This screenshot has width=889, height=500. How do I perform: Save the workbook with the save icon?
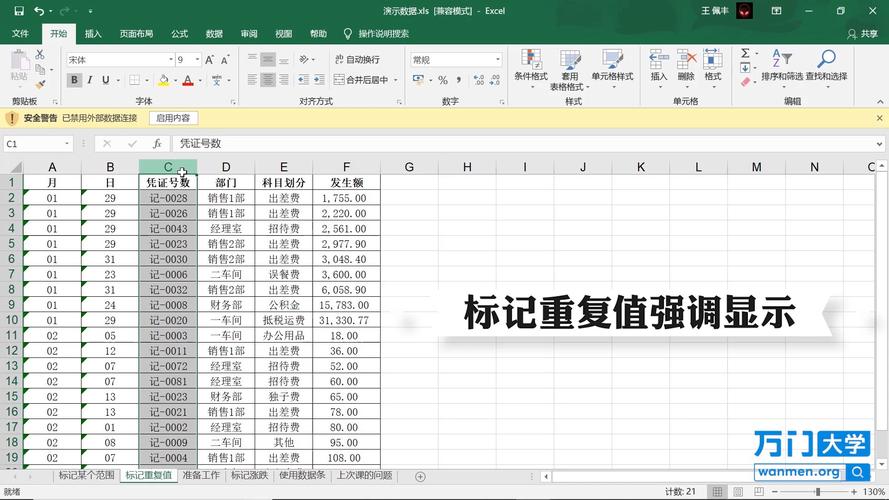[x=19, y=11]
